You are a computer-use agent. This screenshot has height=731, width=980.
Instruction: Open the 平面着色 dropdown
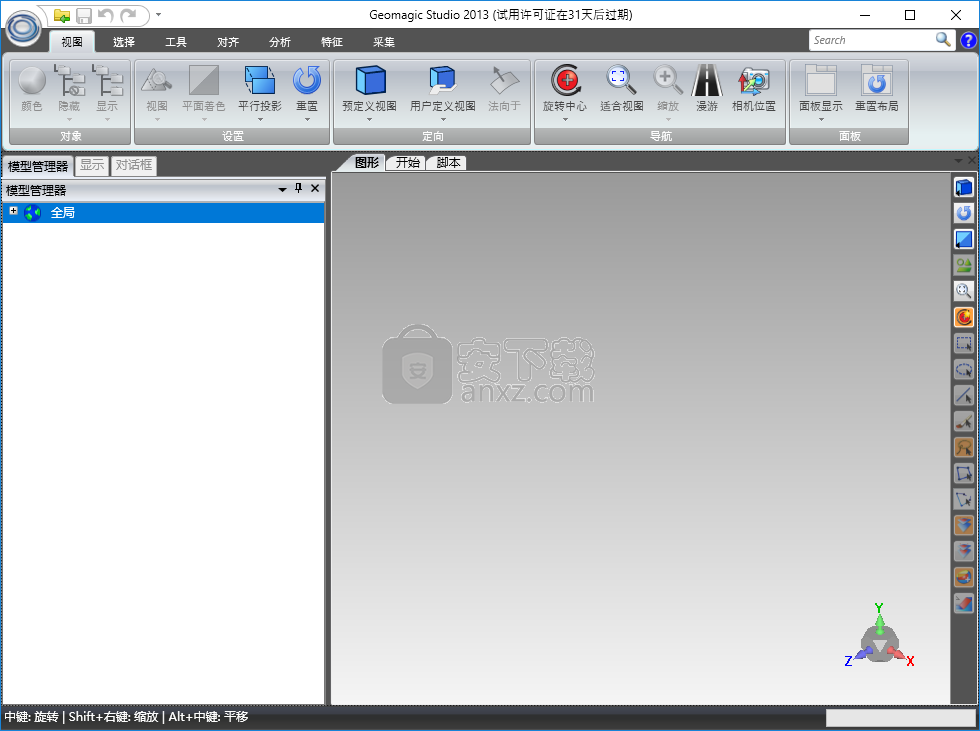[x=204, y=119]
